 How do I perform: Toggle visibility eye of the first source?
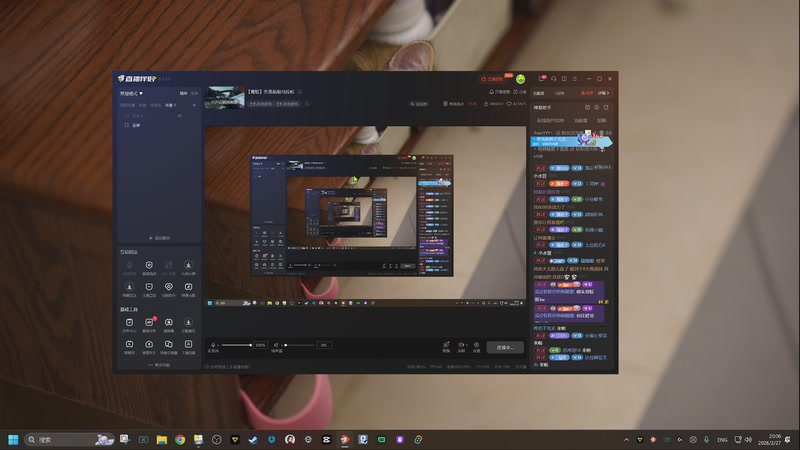180,116
